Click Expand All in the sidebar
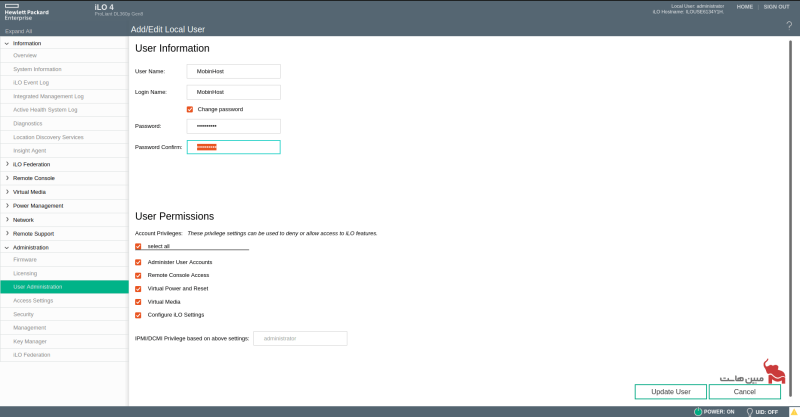Screen dimensions: 800x417 click(18, 31)
